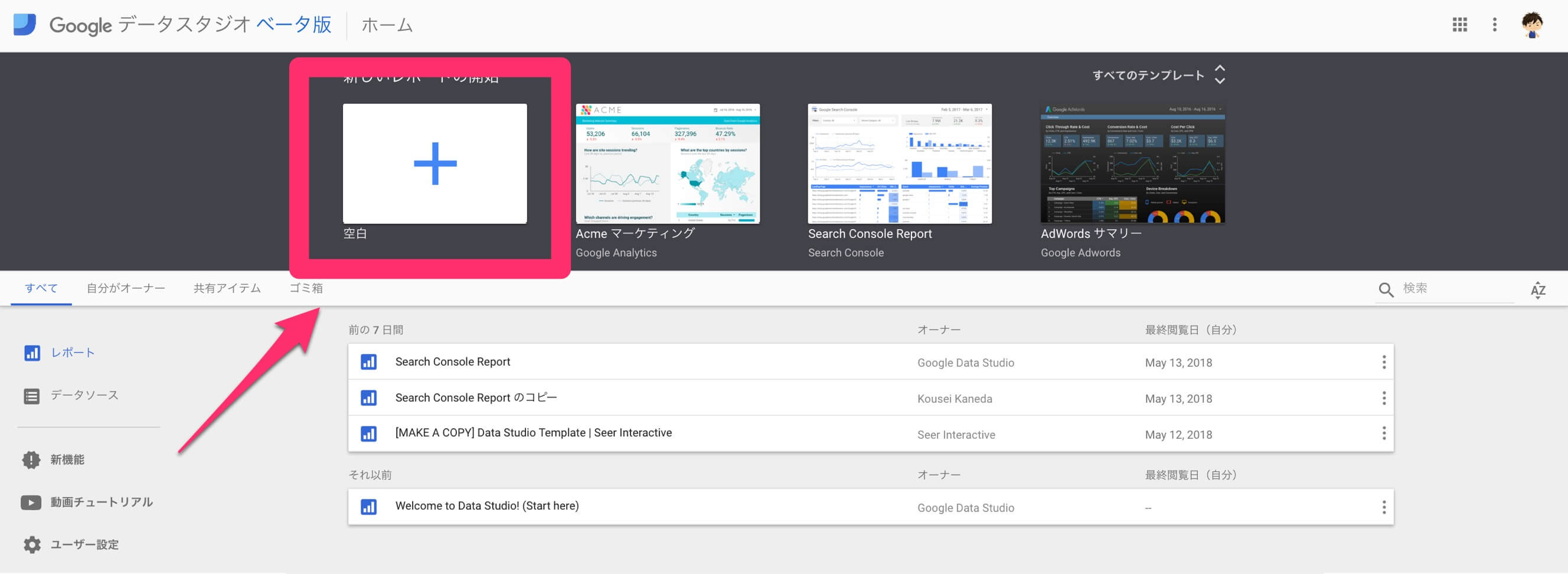Switch to the 共有アイテム tab
Viewport: 1568px width, 574px height.
(227, 288)
